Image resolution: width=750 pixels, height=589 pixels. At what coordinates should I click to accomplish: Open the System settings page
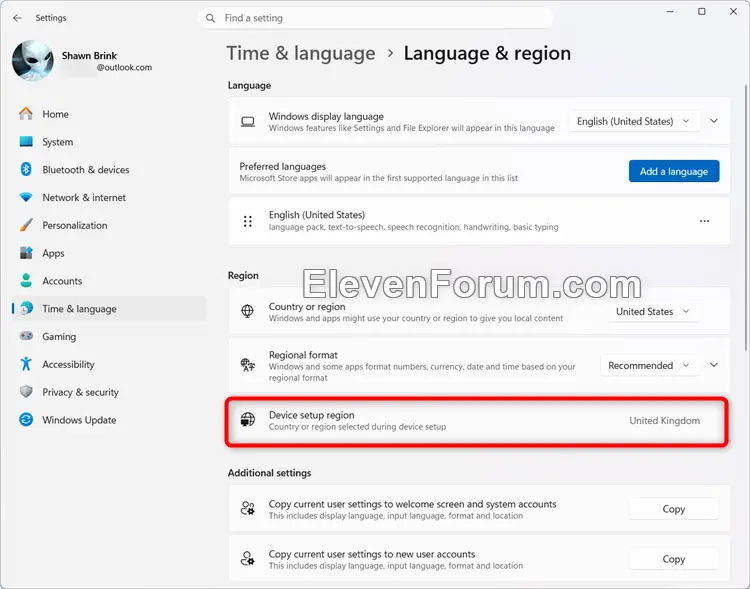[109, 142]
